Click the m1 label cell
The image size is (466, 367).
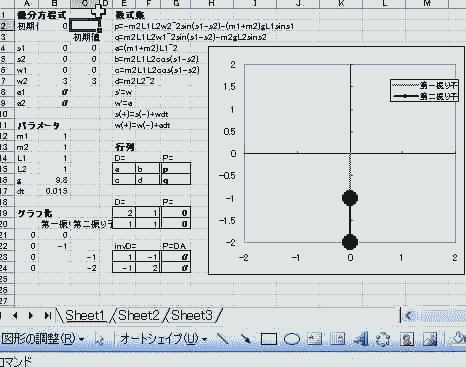[x=27, y=136]
